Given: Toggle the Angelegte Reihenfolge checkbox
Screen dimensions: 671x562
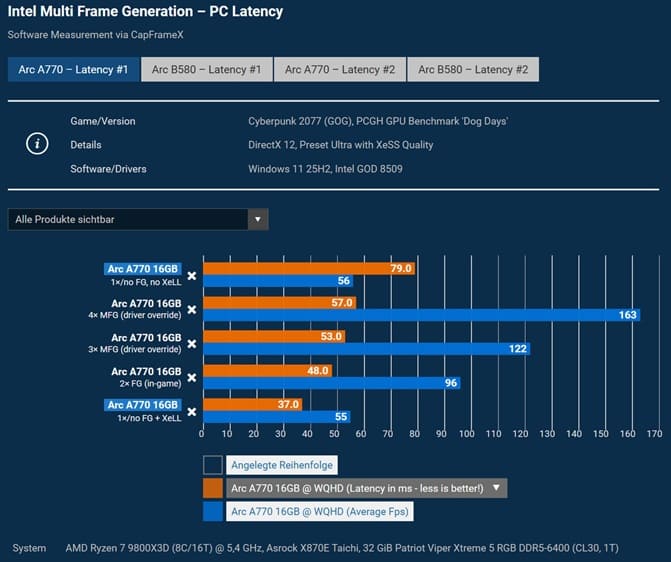Looking at the screenshot, I should coord(212,464).
